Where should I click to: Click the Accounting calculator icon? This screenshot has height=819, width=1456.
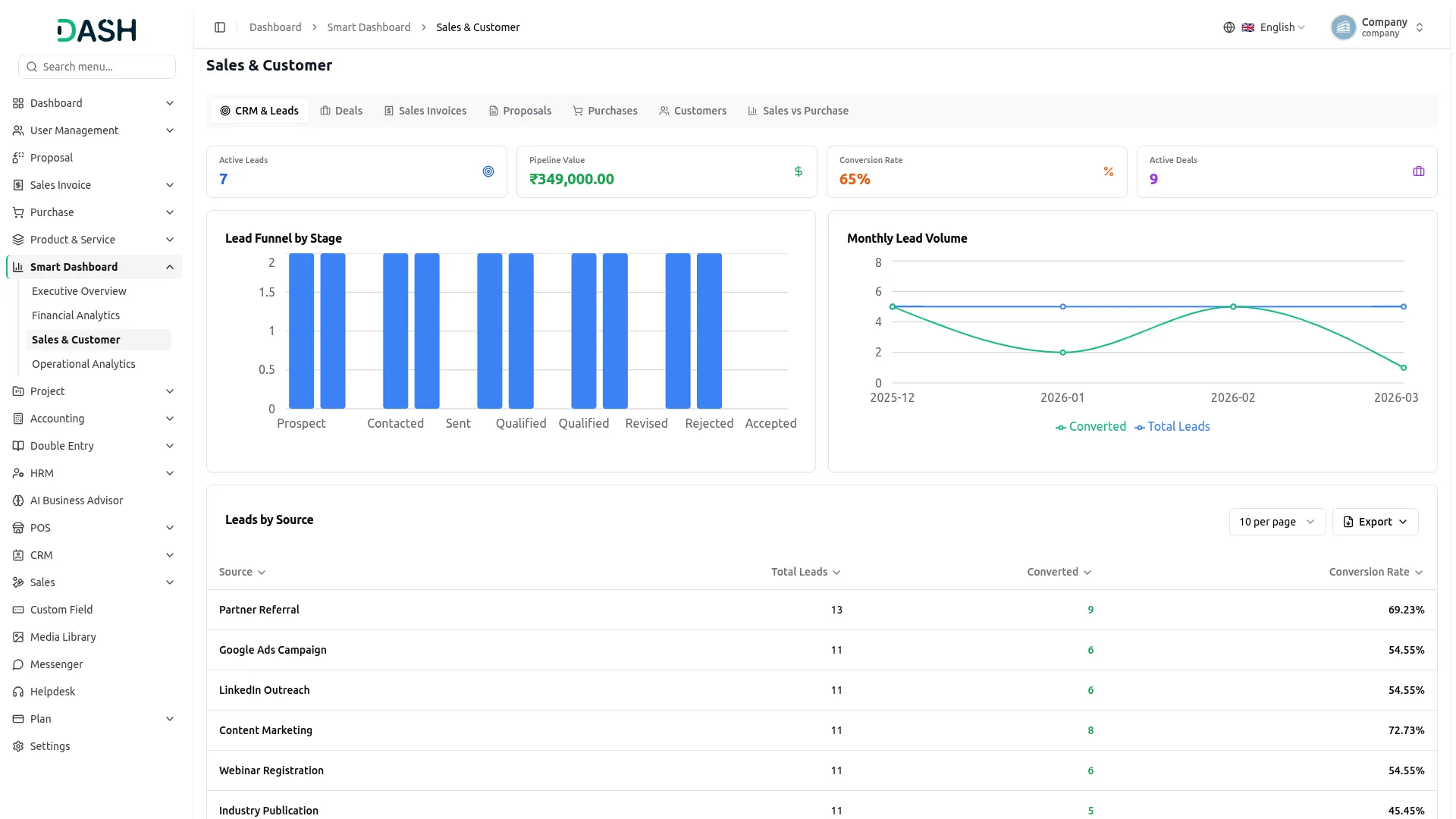[18, 419]
